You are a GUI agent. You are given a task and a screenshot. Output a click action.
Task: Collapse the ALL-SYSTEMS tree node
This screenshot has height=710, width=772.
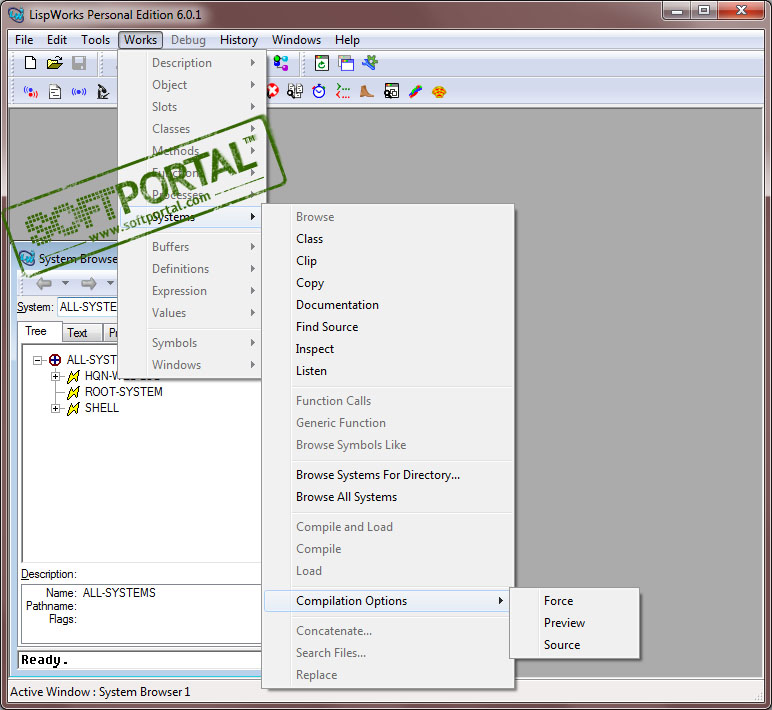coord(37,360)
